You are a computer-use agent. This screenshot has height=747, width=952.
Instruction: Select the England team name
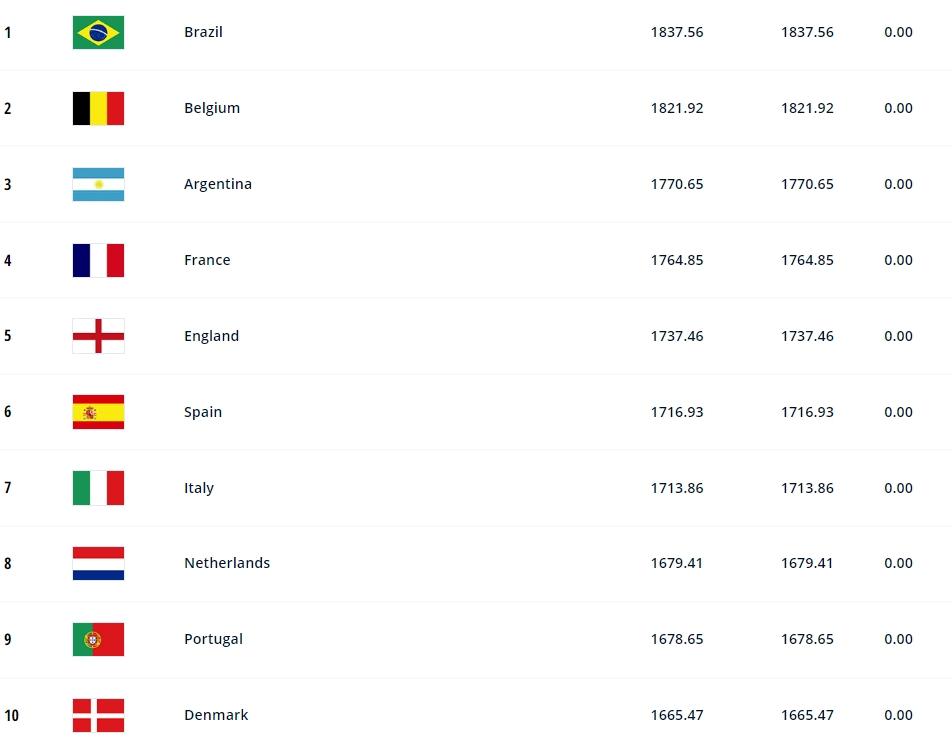(211, 336)
